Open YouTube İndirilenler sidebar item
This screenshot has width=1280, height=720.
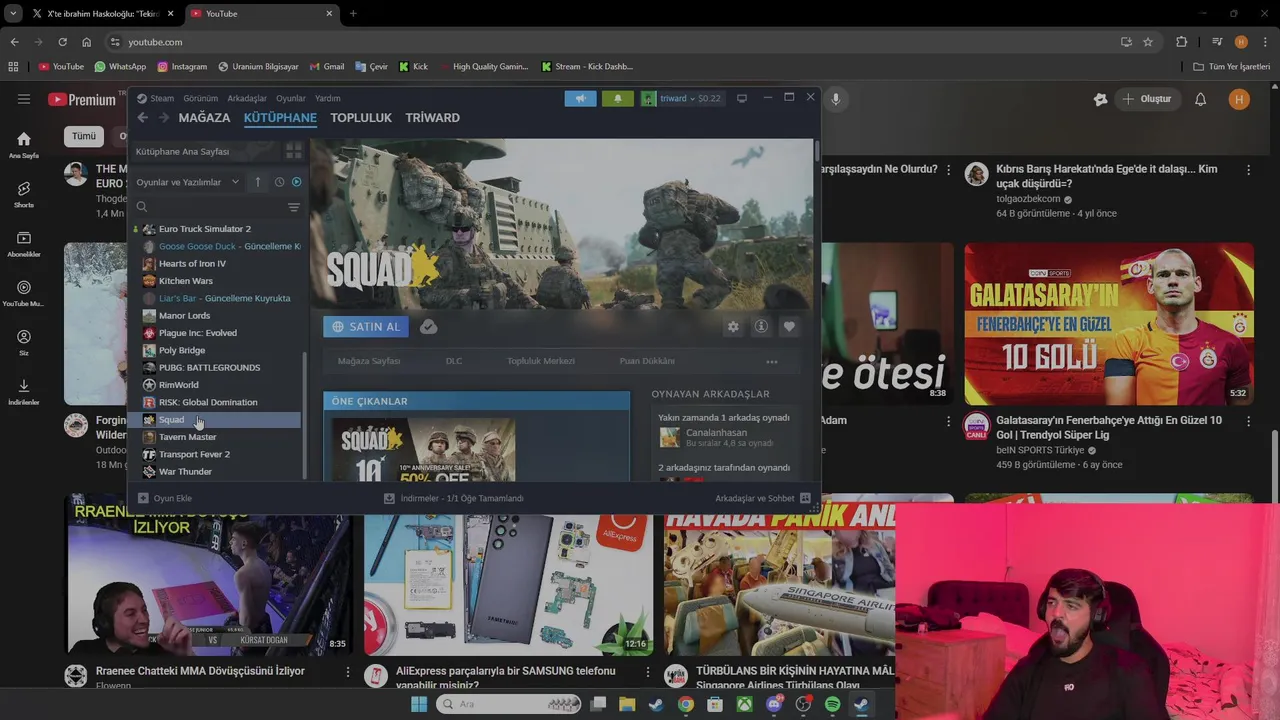[x=24, y=392]
